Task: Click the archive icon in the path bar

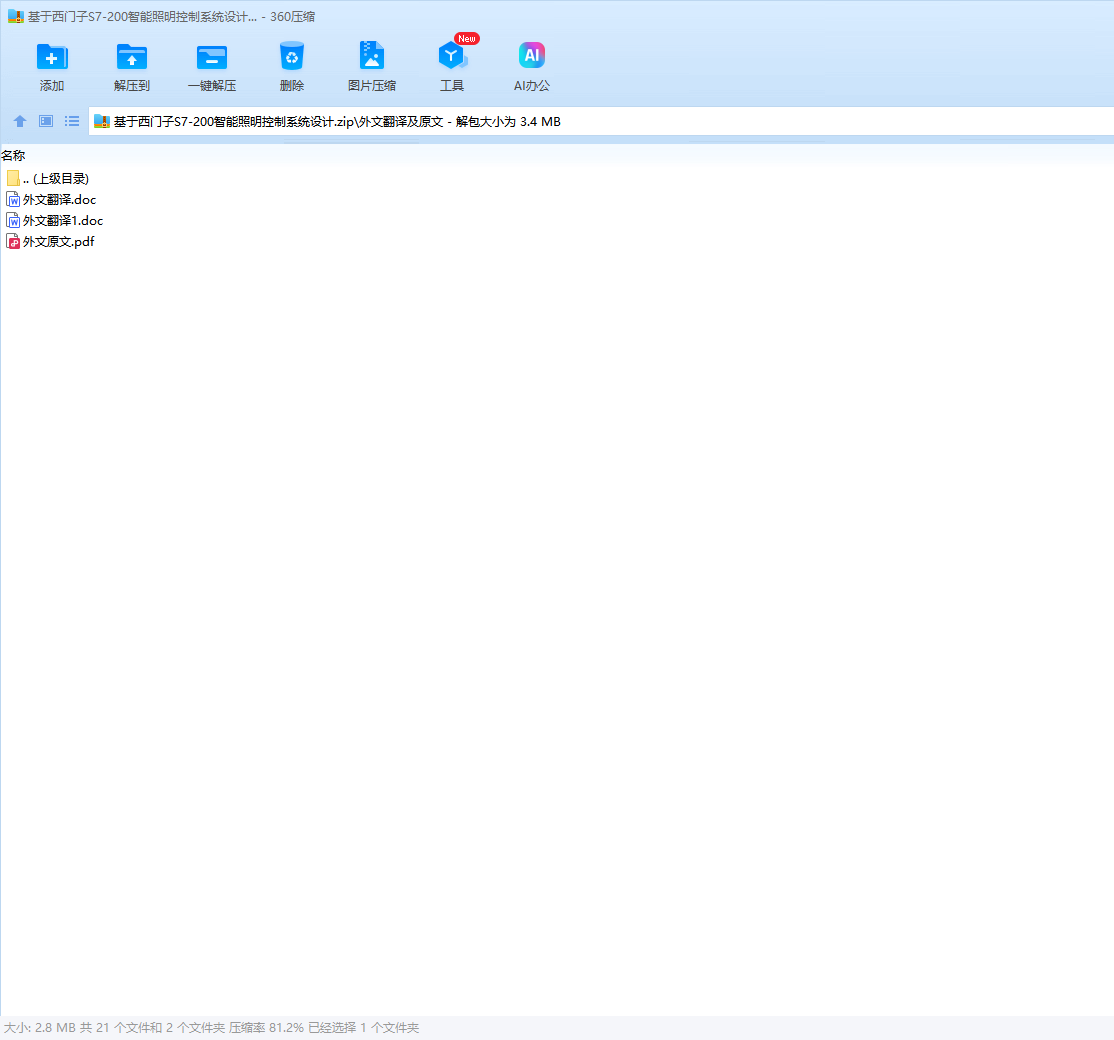Action: click(102, 121)
